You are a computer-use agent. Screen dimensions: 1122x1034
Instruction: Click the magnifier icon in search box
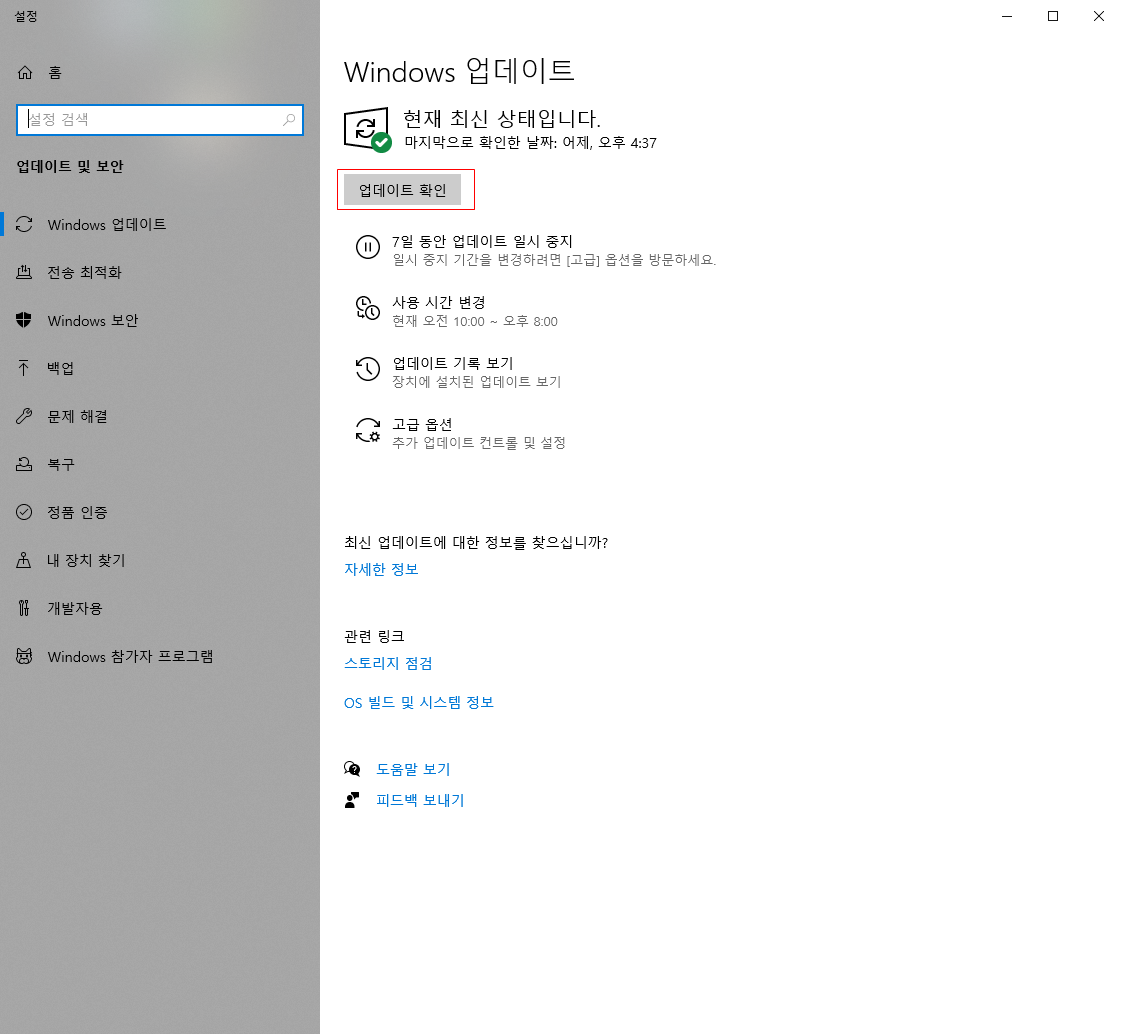tap(289, 120)
